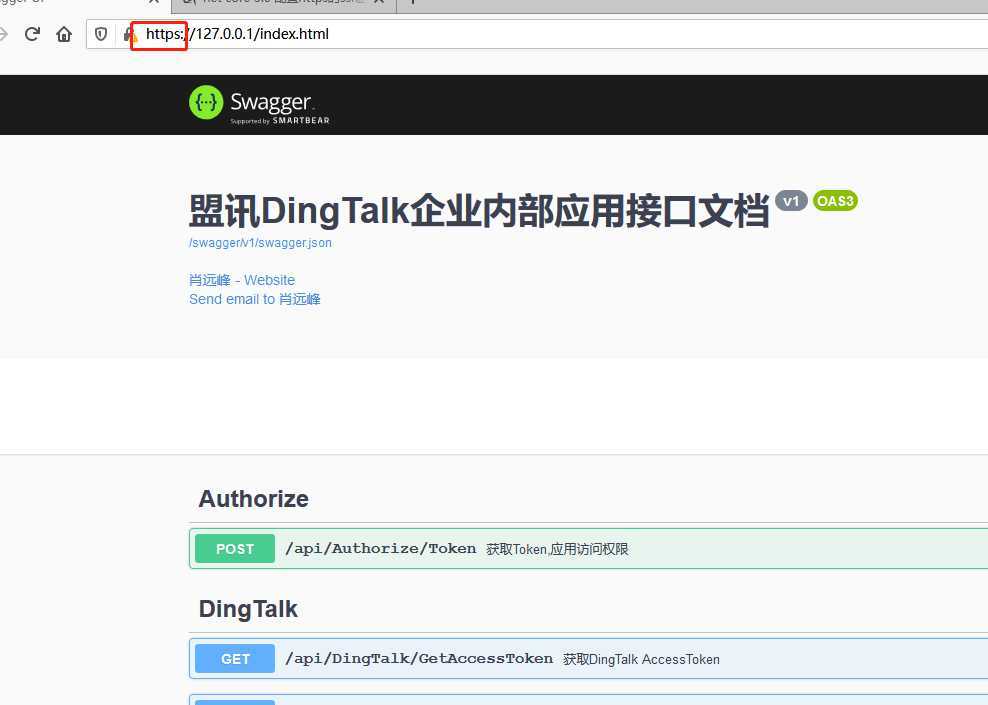The height and width of the screenshot is (705, 988).
Task: Click the v1 version badge
Action: (x=791, y=201)
